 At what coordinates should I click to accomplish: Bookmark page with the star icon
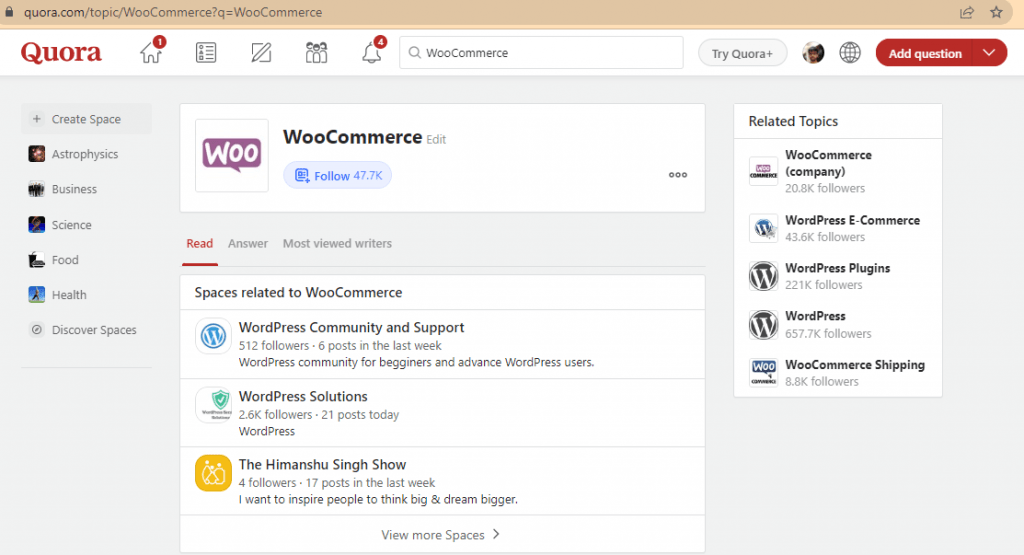pos(996,12)
